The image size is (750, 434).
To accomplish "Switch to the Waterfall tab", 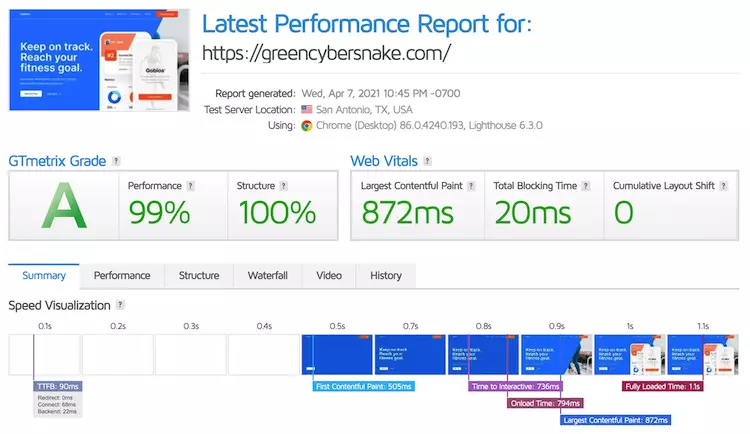I will [x=267, y=276].
